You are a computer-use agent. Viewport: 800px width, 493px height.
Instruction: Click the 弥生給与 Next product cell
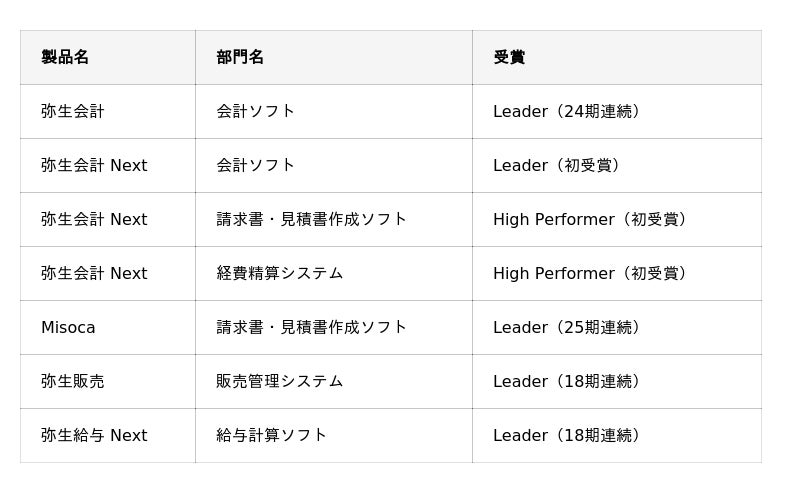[x=108, y=436]
